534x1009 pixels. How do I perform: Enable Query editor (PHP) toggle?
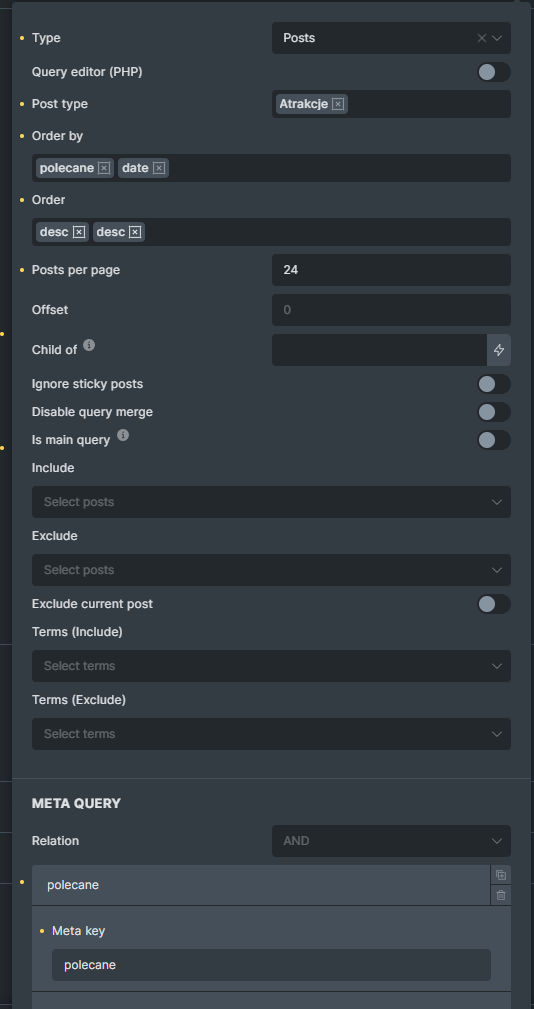[493, 72]
